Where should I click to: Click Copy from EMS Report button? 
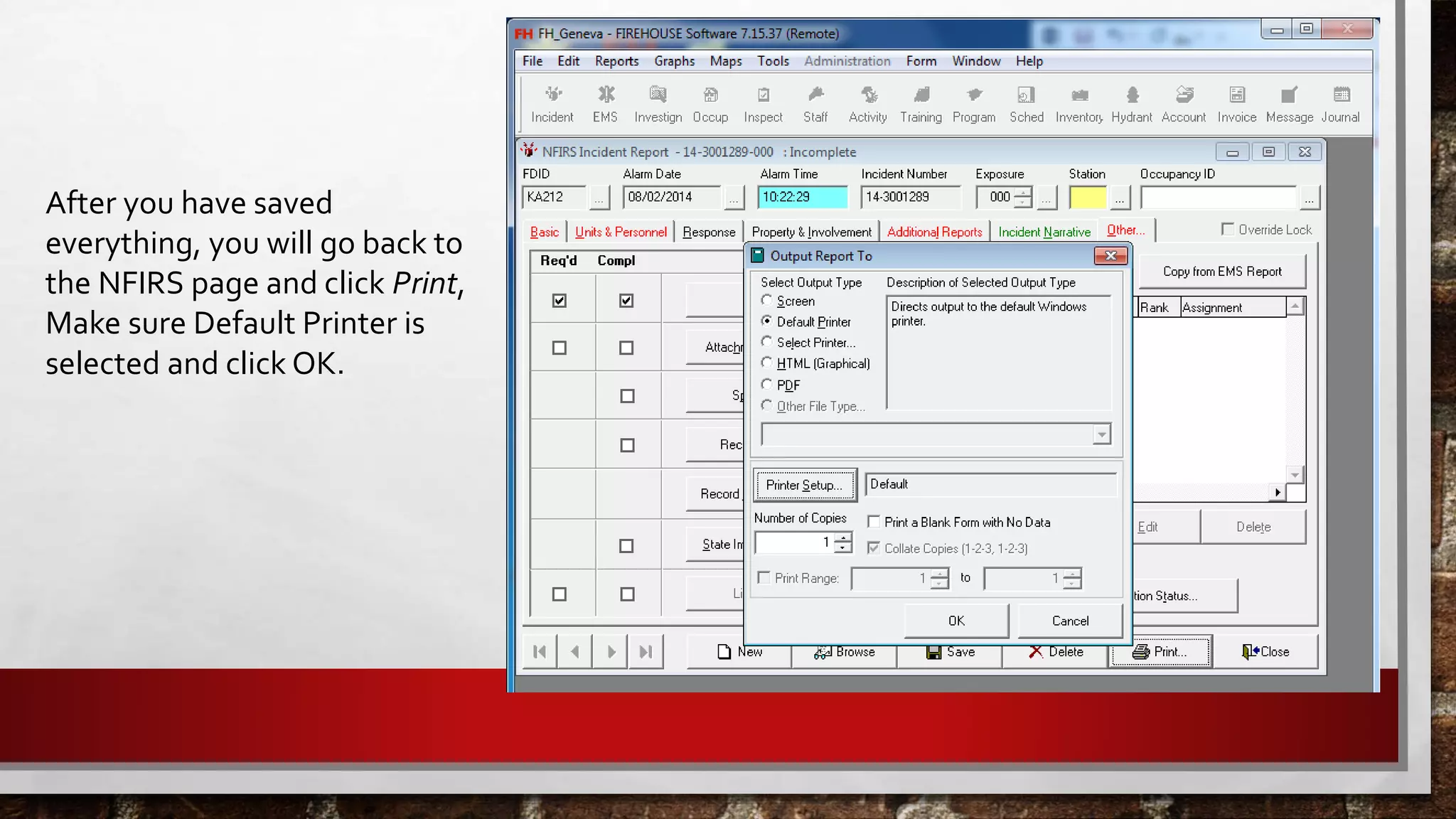coord(1222,272)
